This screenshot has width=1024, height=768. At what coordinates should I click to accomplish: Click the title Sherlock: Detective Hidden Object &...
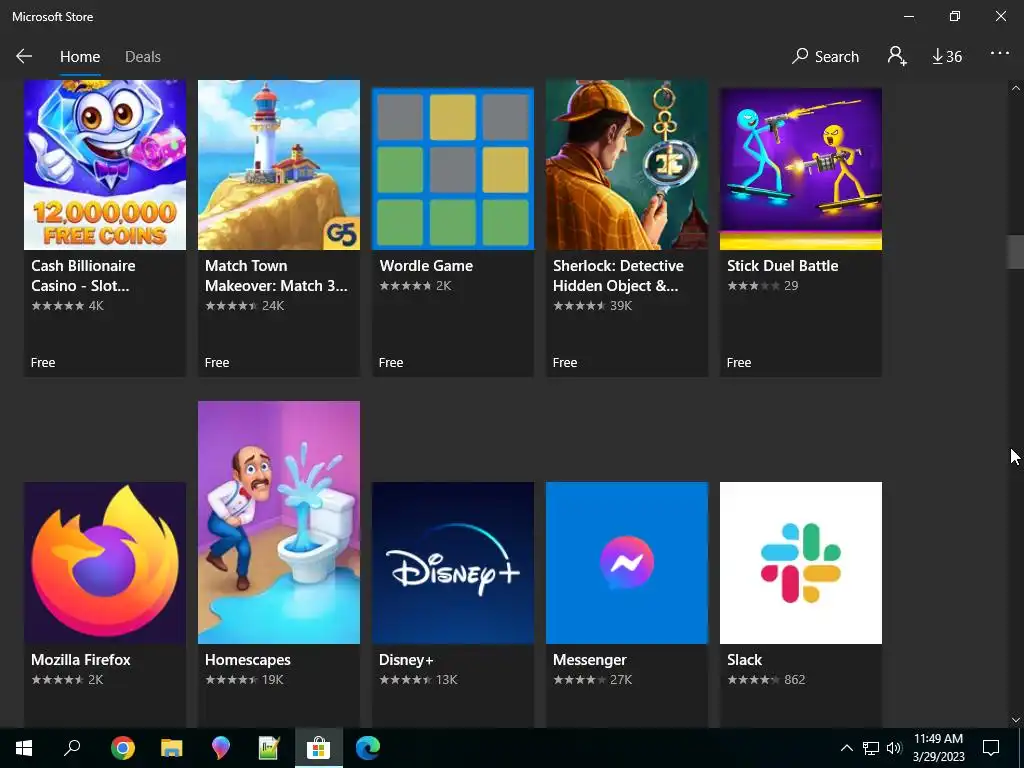point(618,276)
